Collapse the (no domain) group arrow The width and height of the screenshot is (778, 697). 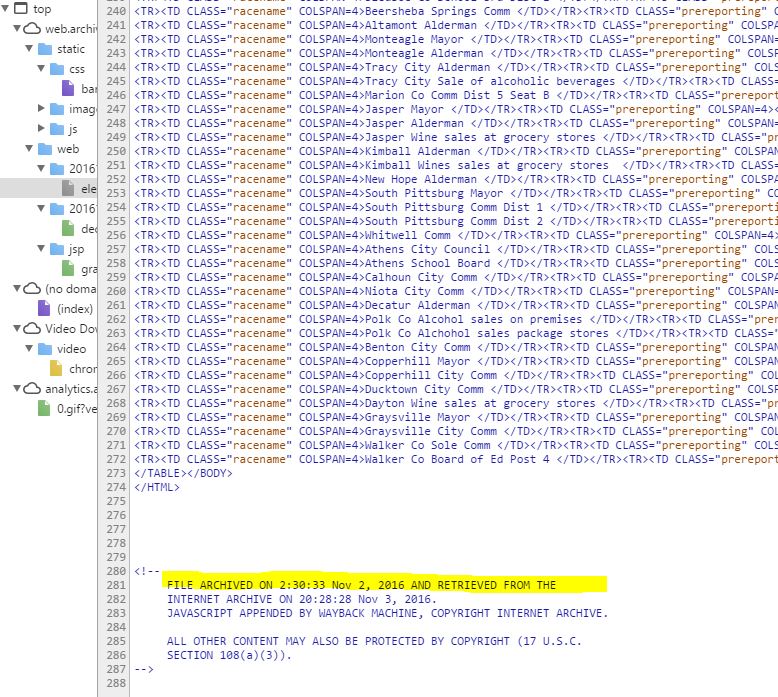pyautogui.click(x=17, y=288)
